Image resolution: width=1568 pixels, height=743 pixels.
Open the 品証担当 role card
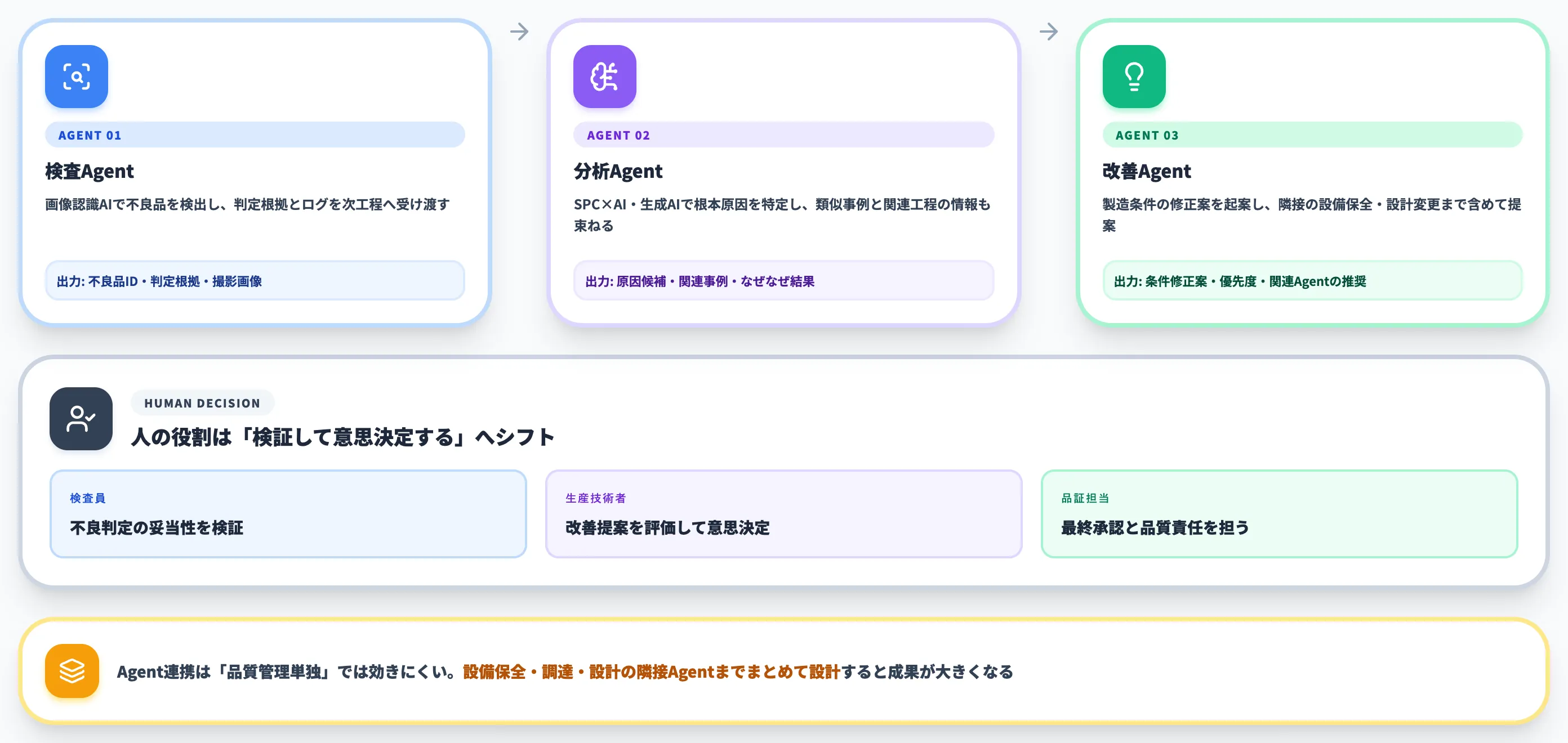click(x=1279, y=513)
